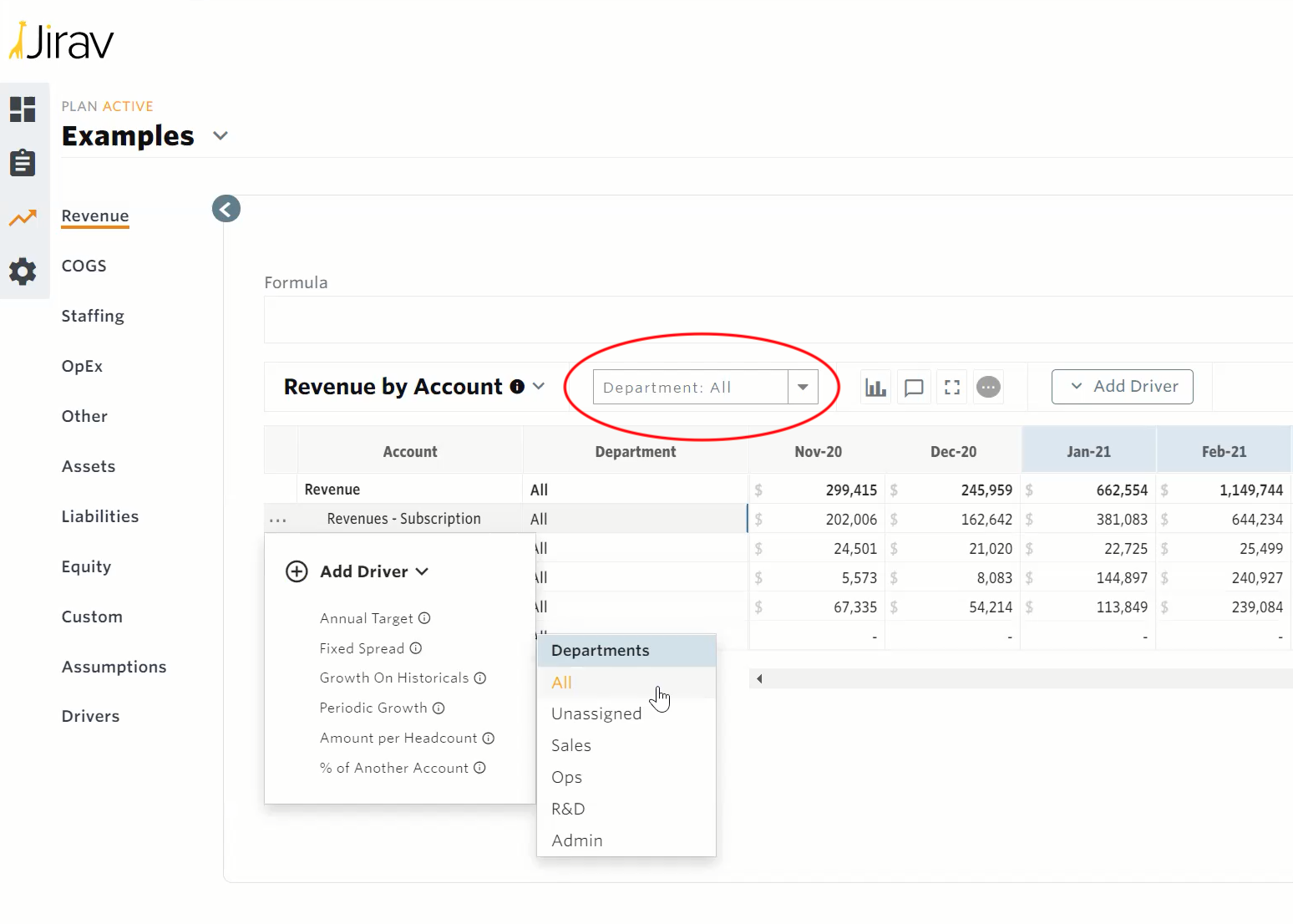
Task: Pick the Periodic Growth driver option
Action: point(373,708)
